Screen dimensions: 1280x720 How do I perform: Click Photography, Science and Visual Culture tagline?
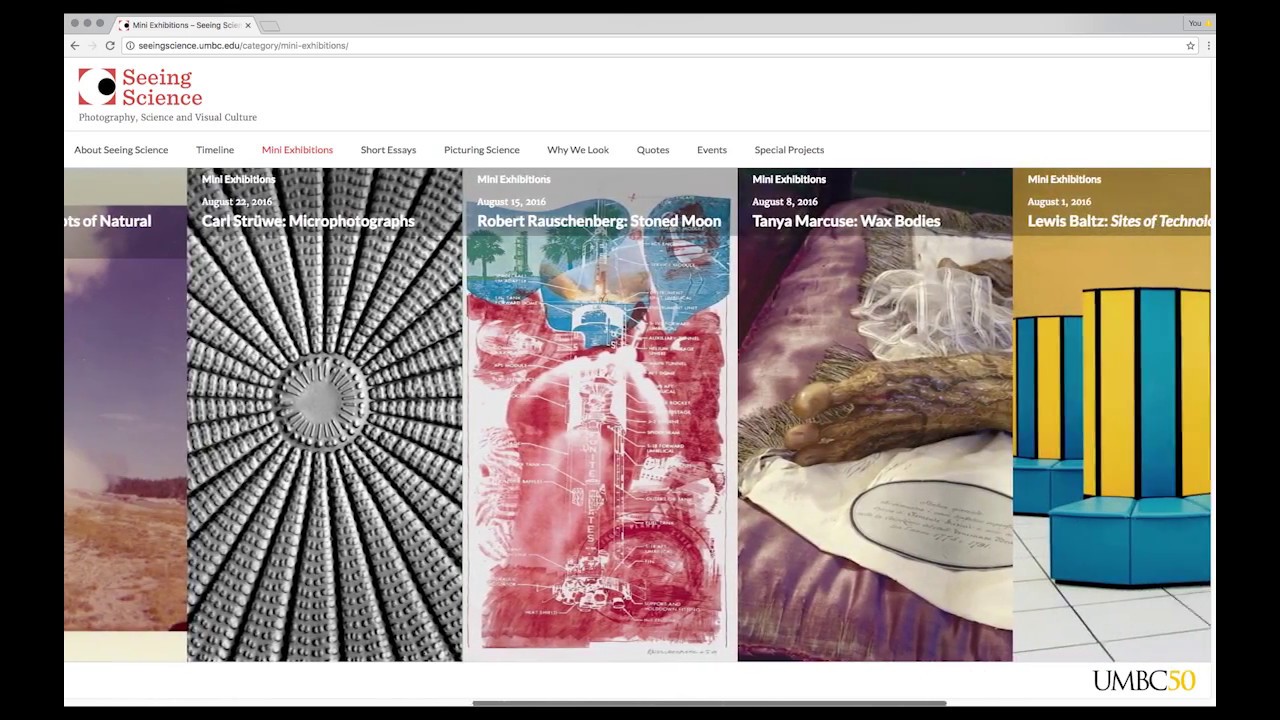(168, 117)
